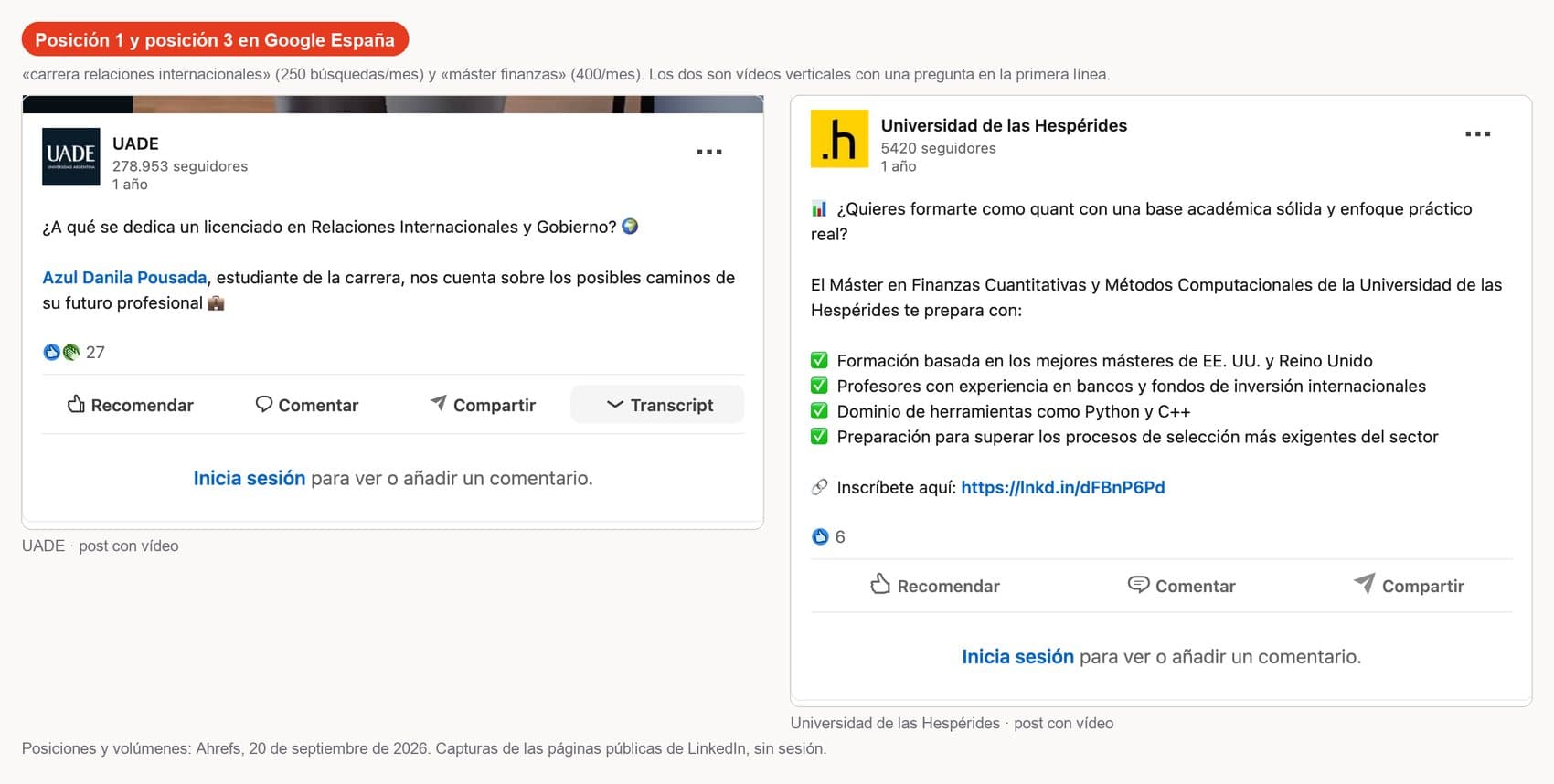Click the 'Universidad de las Hespérides · post con vídeo' caption

[952, 723]
